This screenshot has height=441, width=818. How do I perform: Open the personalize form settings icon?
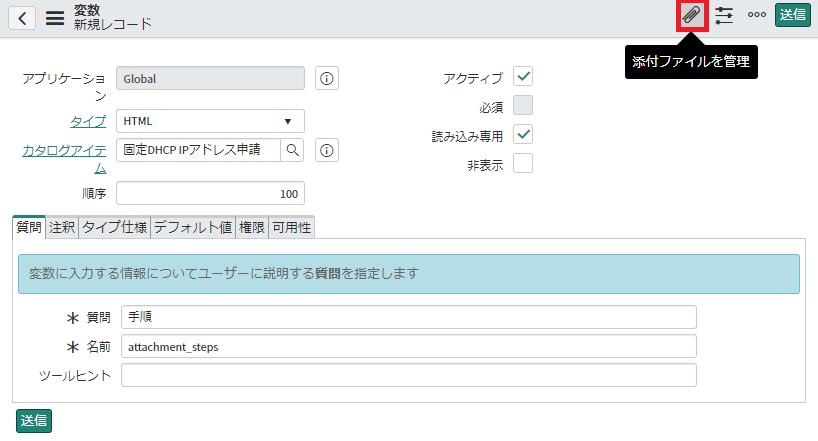pos(724,15)
